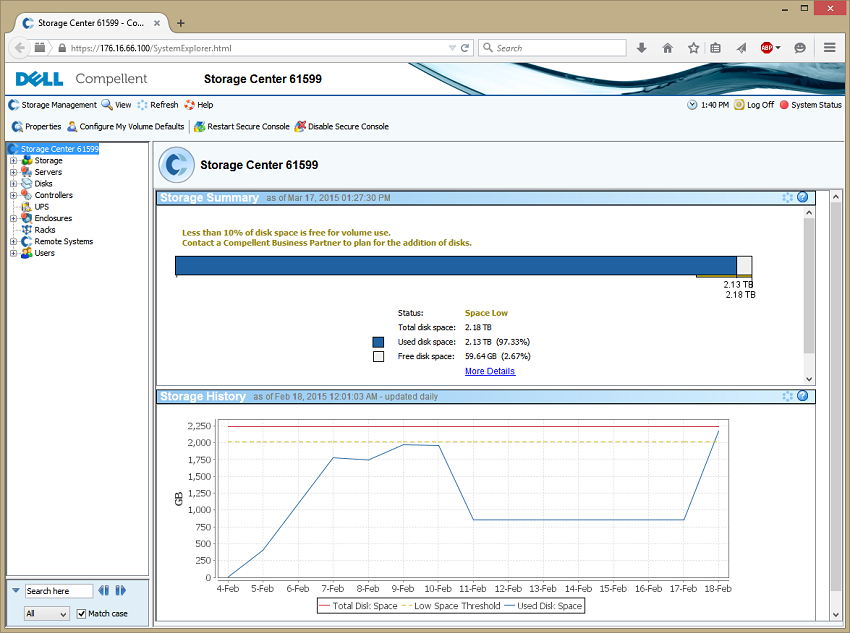Image resolution: width=850 pixels, height=633 pixels.
Task: Click the Disks icon in the tree
Action: [x=27, y=183]
